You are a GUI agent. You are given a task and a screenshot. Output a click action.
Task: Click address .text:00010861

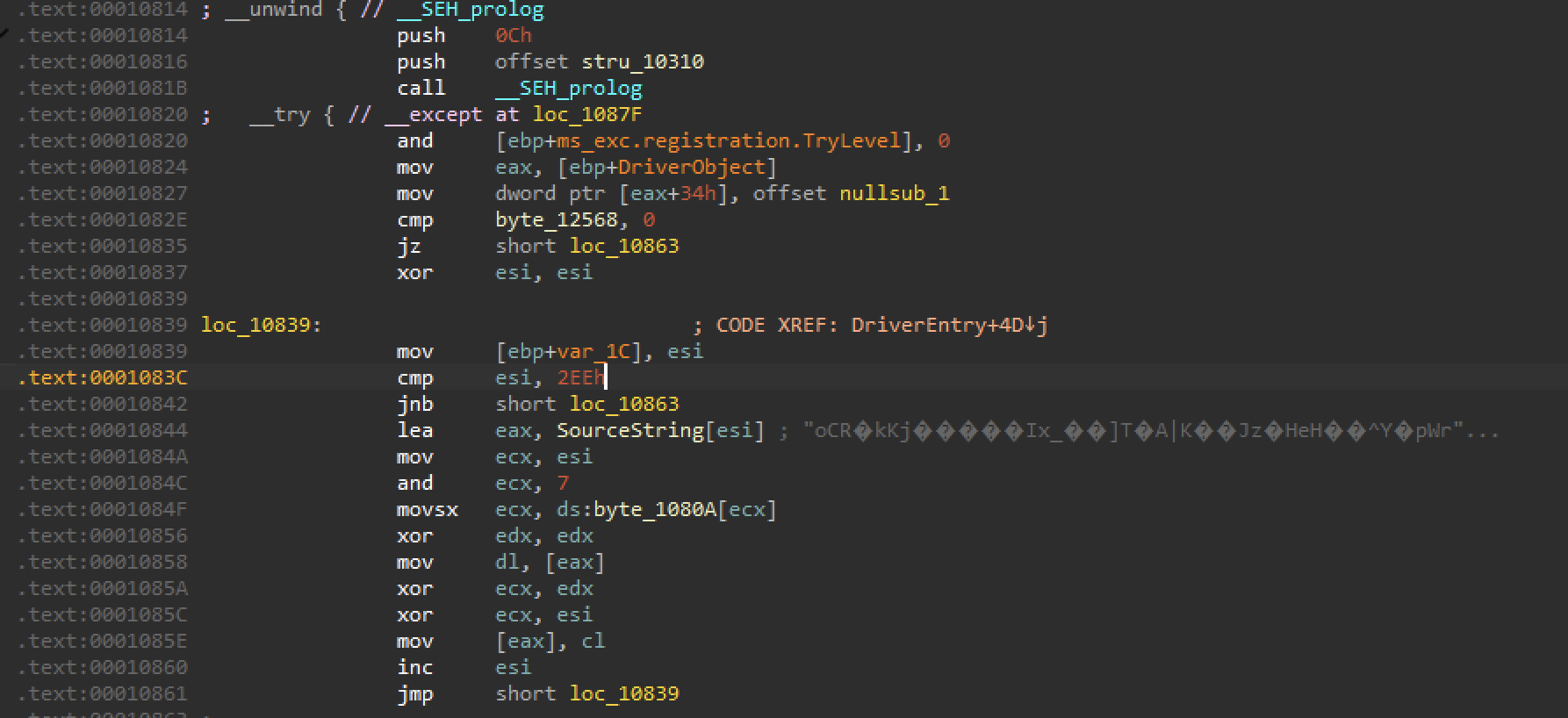pyautogui.click(x=103, y=693)
